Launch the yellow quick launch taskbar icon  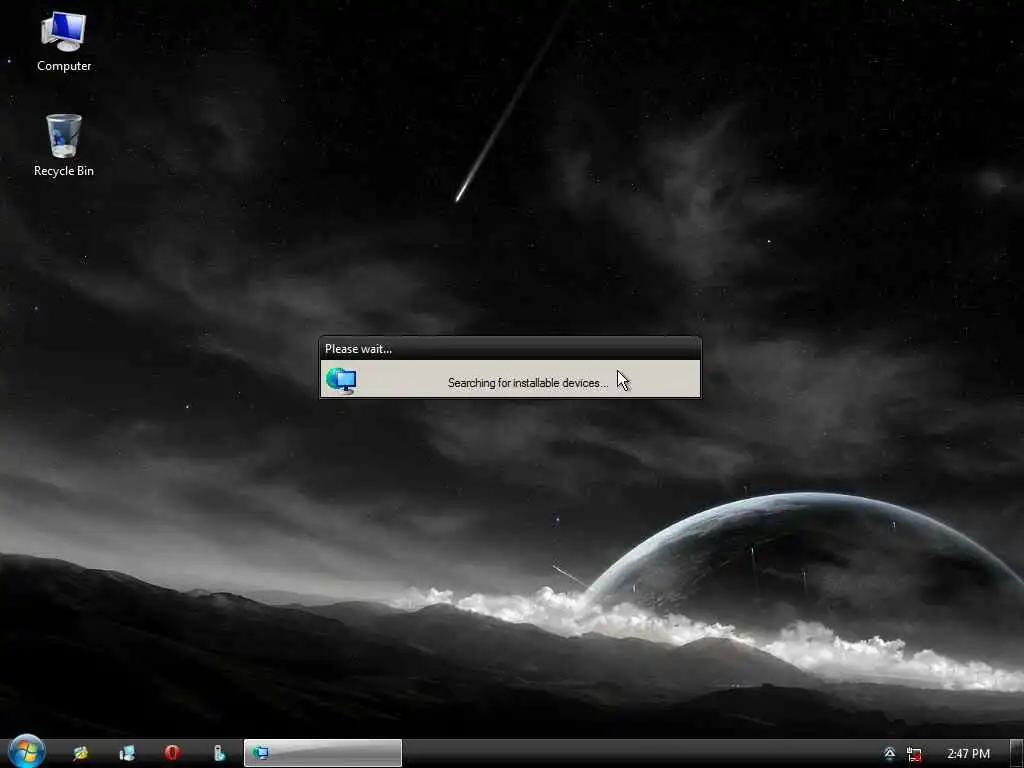[81, 753]
